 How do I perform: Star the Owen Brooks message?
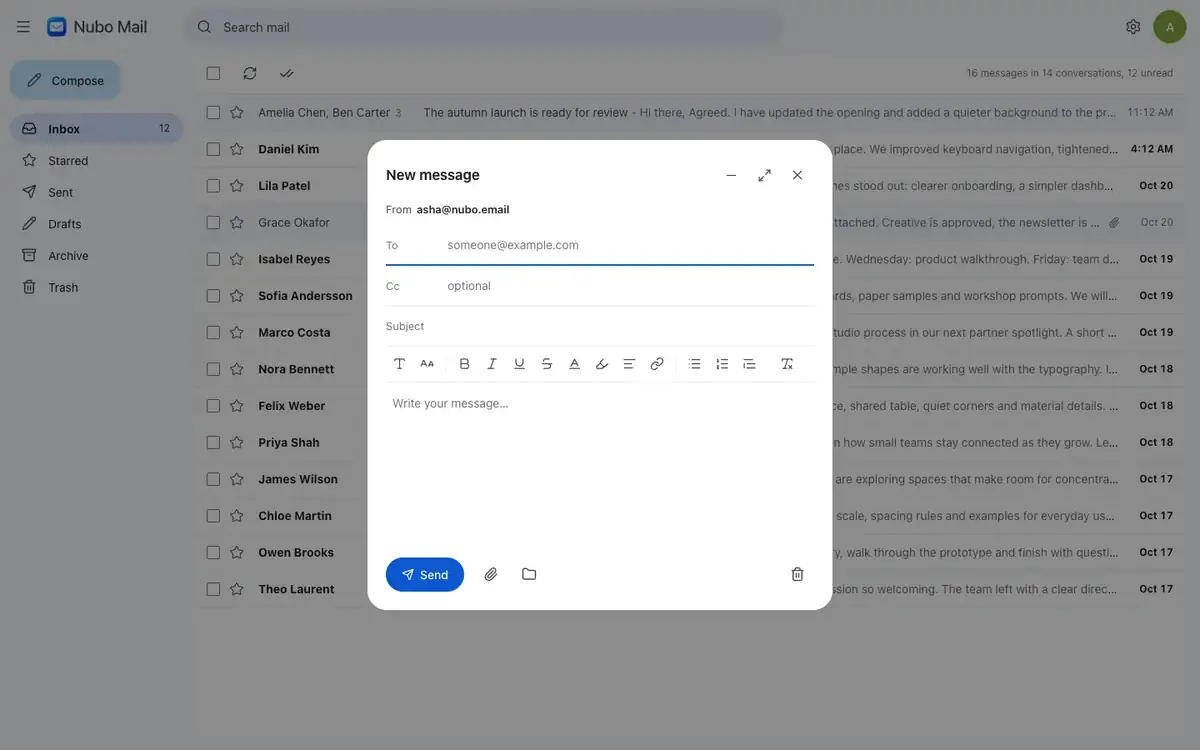click(237, 552)
